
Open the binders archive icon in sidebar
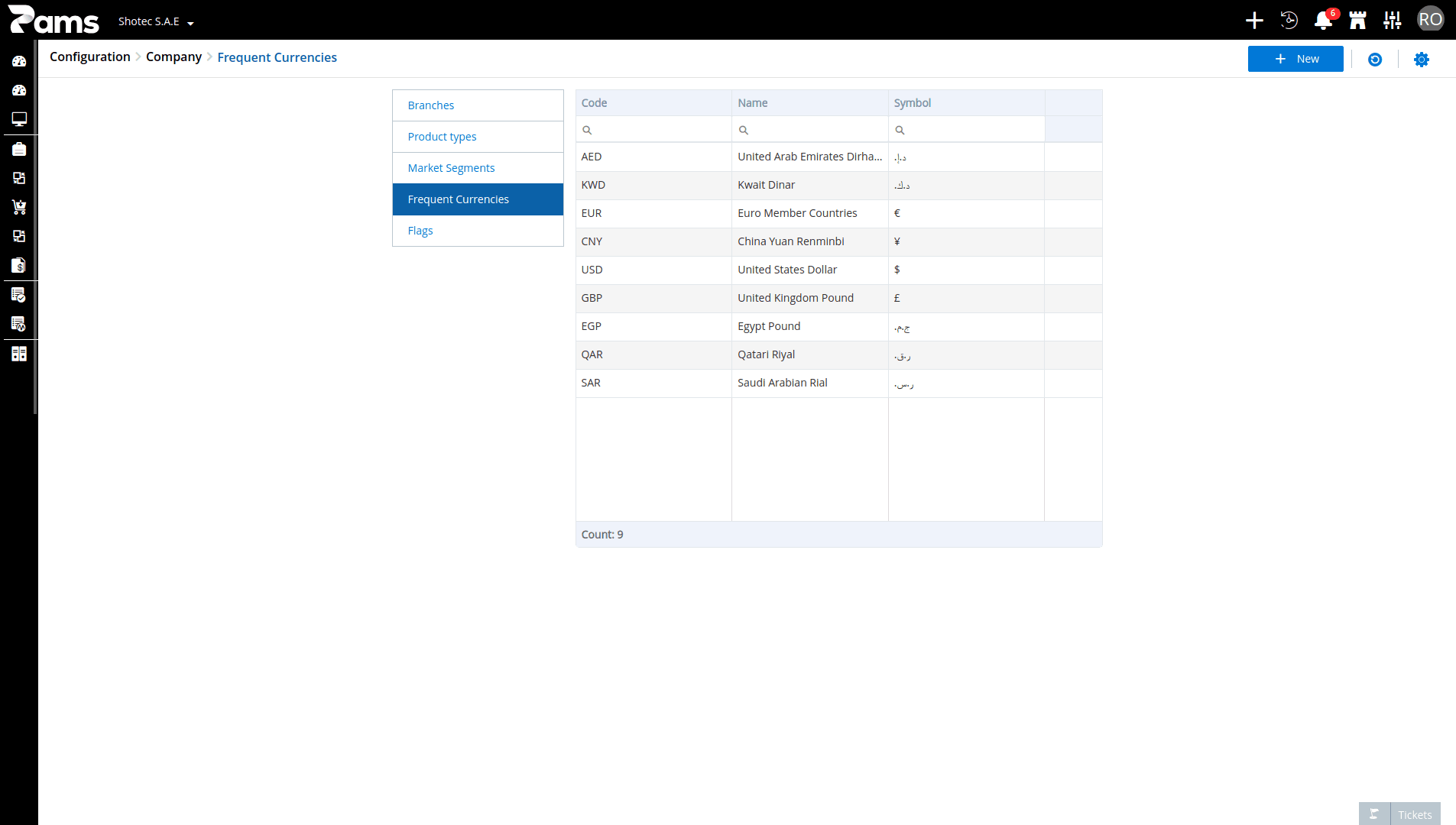[x=19, y=354]
